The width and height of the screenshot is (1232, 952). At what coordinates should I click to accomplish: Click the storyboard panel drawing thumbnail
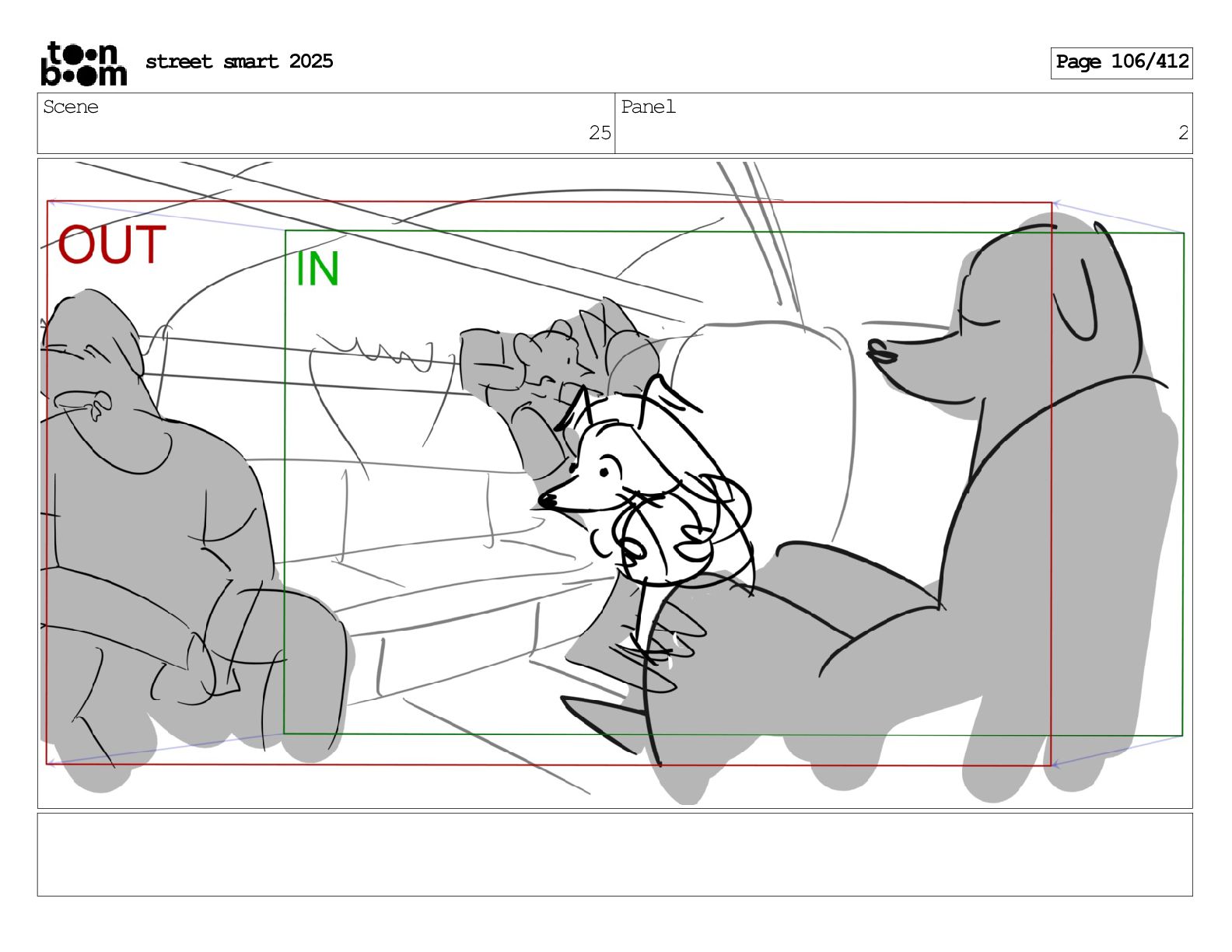coord(614,483)
